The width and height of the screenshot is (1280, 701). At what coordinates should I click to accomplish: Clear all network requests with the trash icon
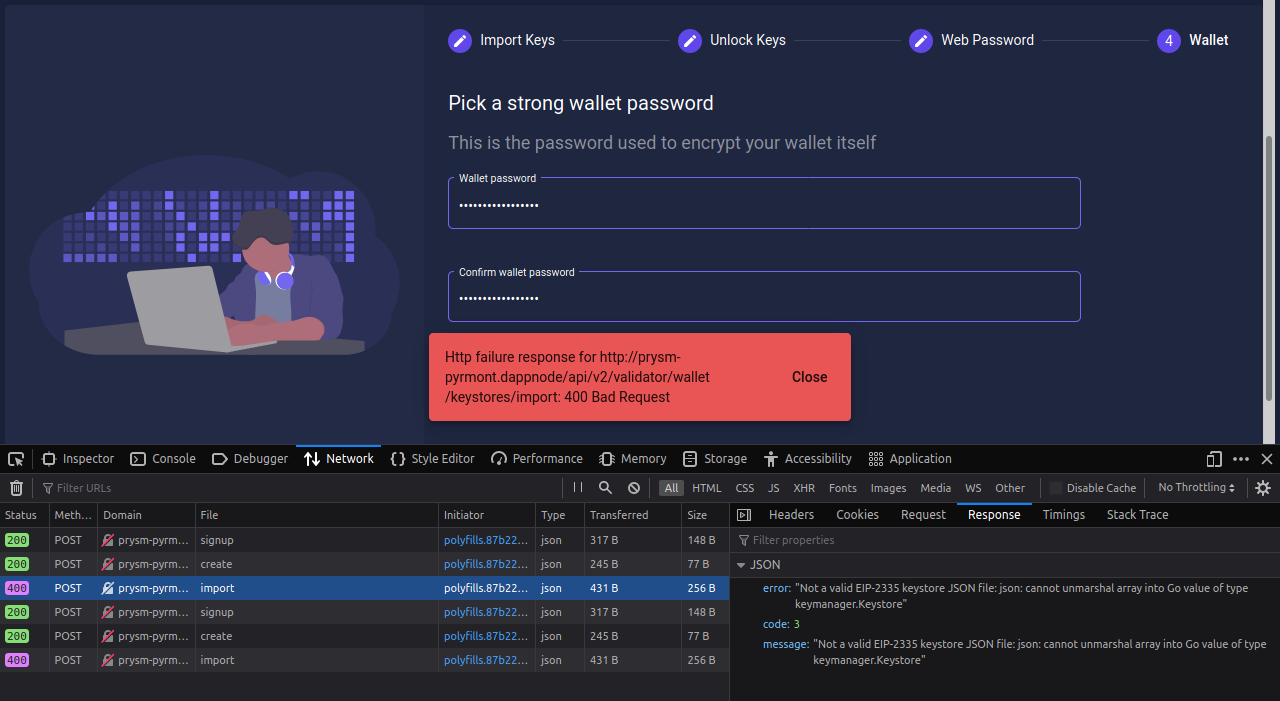pos(16,488)
